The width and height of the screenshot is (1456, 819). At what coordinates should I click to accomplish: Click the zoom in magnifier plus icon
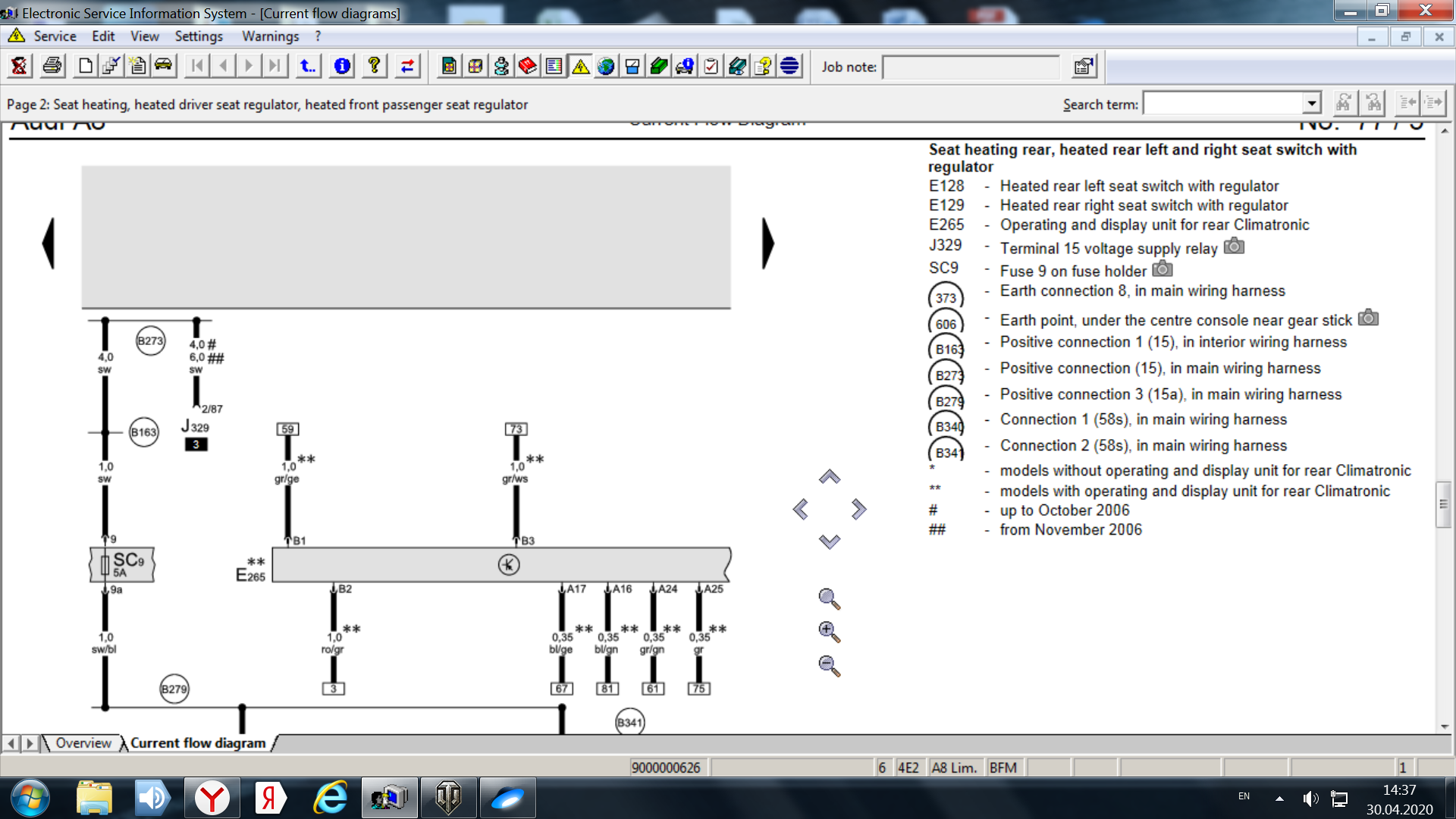click(x=829, y=632)
